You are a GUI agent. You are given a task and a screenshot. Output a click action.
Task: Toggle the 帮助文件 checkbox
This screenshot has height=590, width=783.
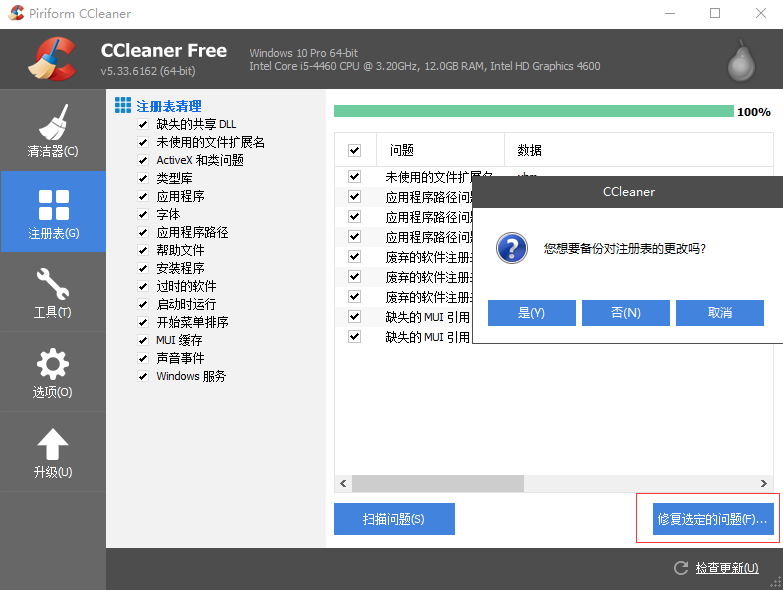143,250
